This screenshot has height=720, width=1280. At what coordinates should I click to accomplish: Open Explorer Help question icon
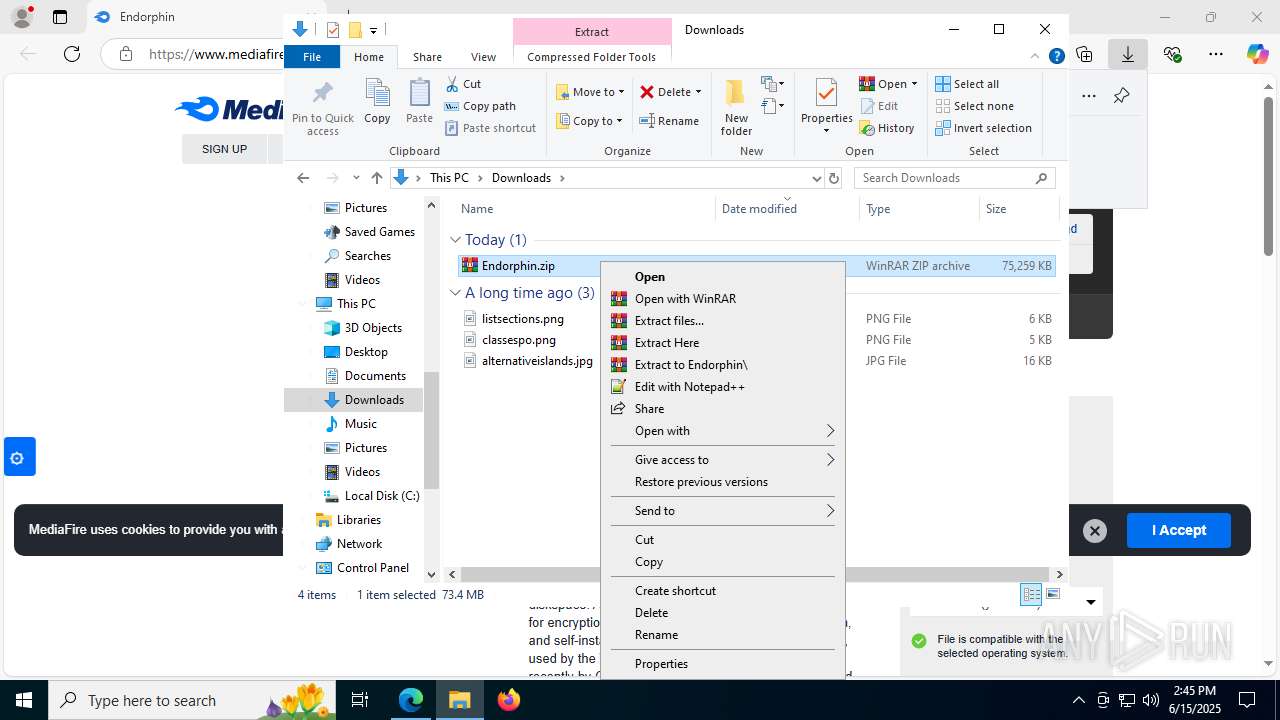[1056, 57]
